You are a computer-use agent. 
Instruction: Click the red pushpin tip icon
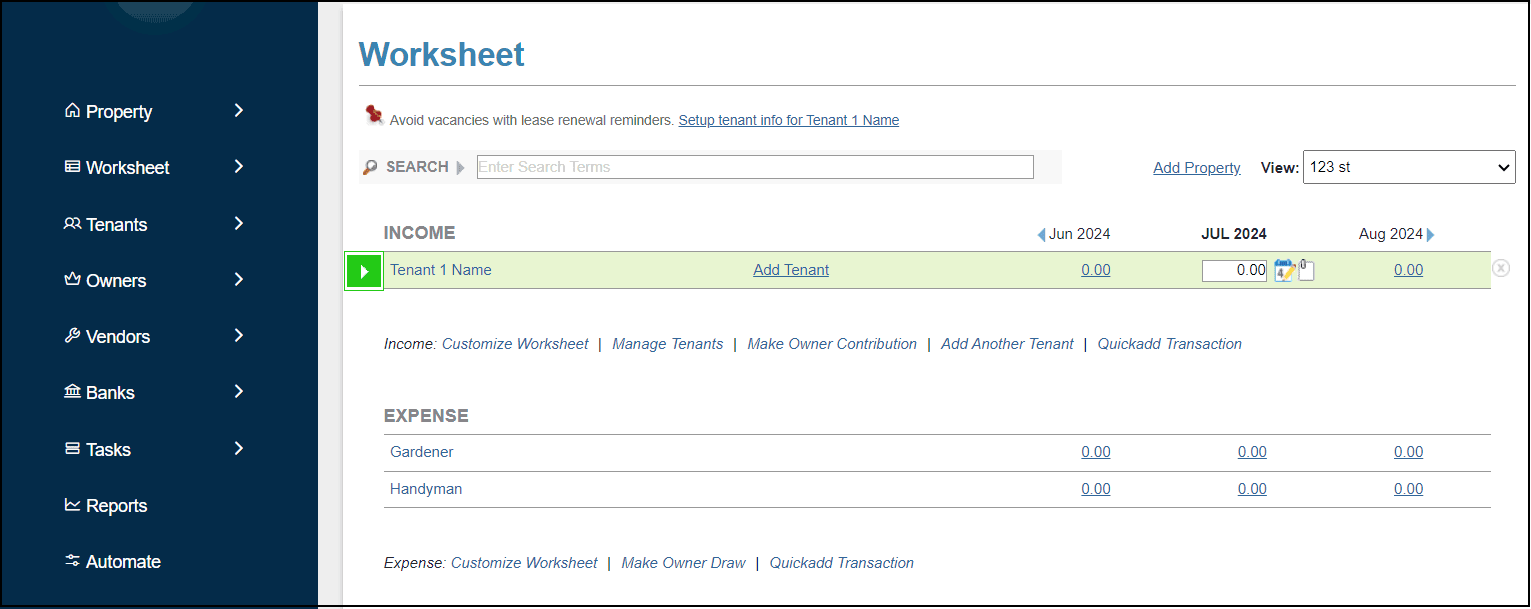click(x=375, y=116)
